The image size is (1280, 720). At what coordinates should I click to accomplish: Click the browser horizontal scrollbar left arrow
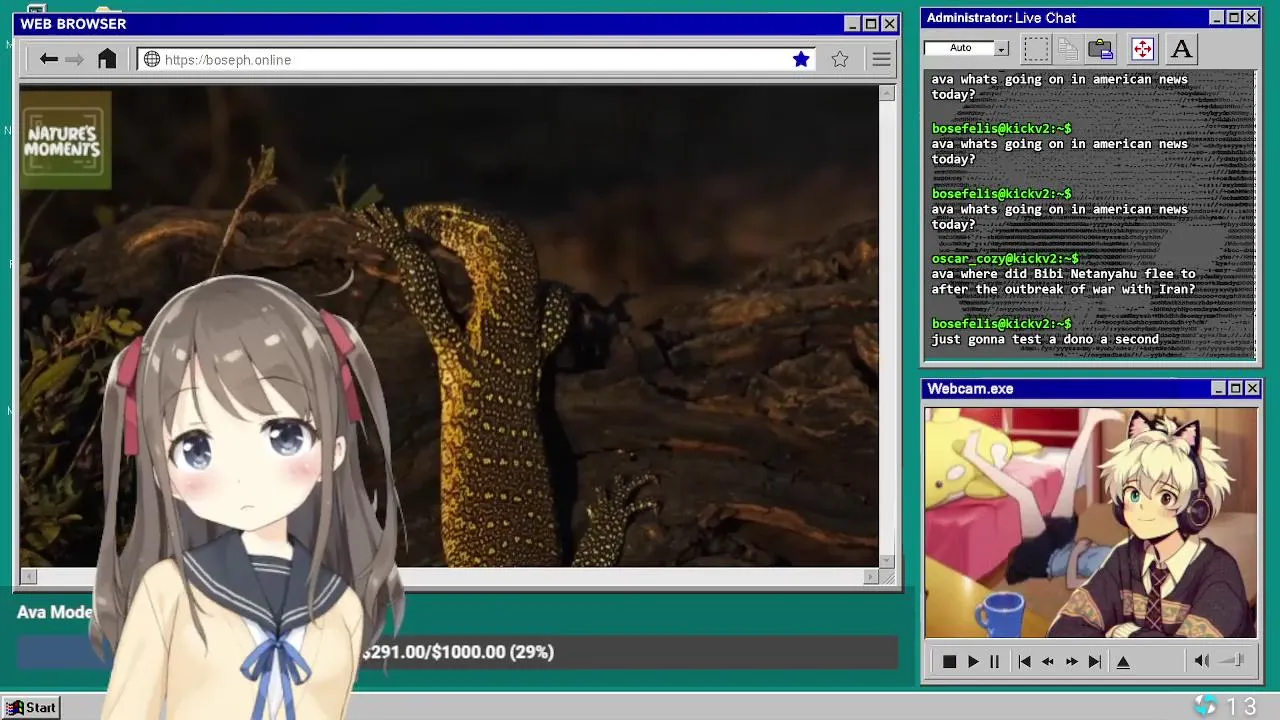point(28,576)
